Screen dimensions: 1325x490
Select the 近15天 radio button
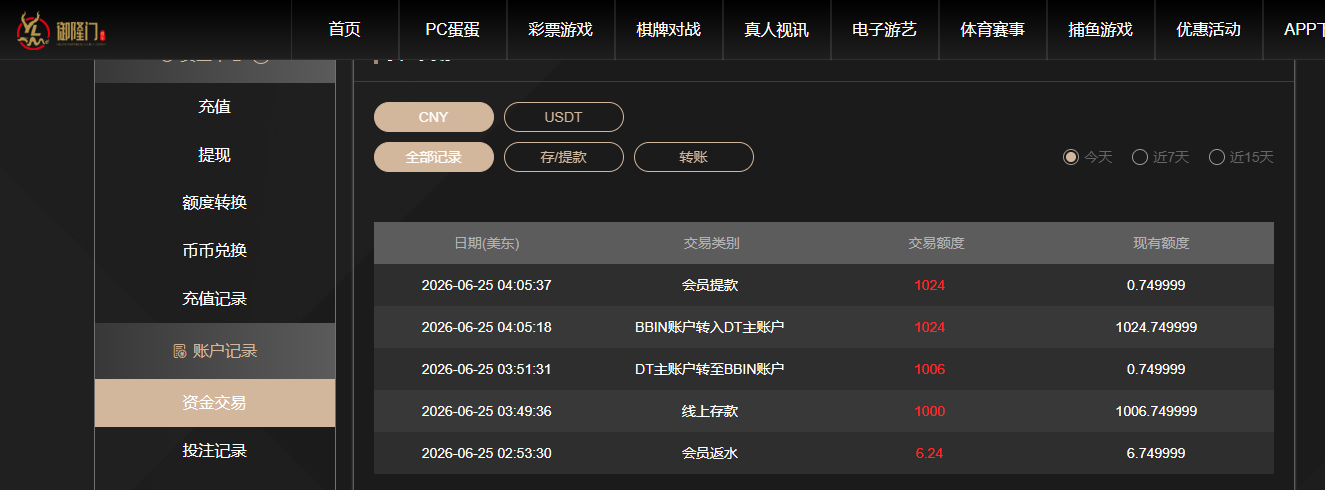tap(1217, 157)
